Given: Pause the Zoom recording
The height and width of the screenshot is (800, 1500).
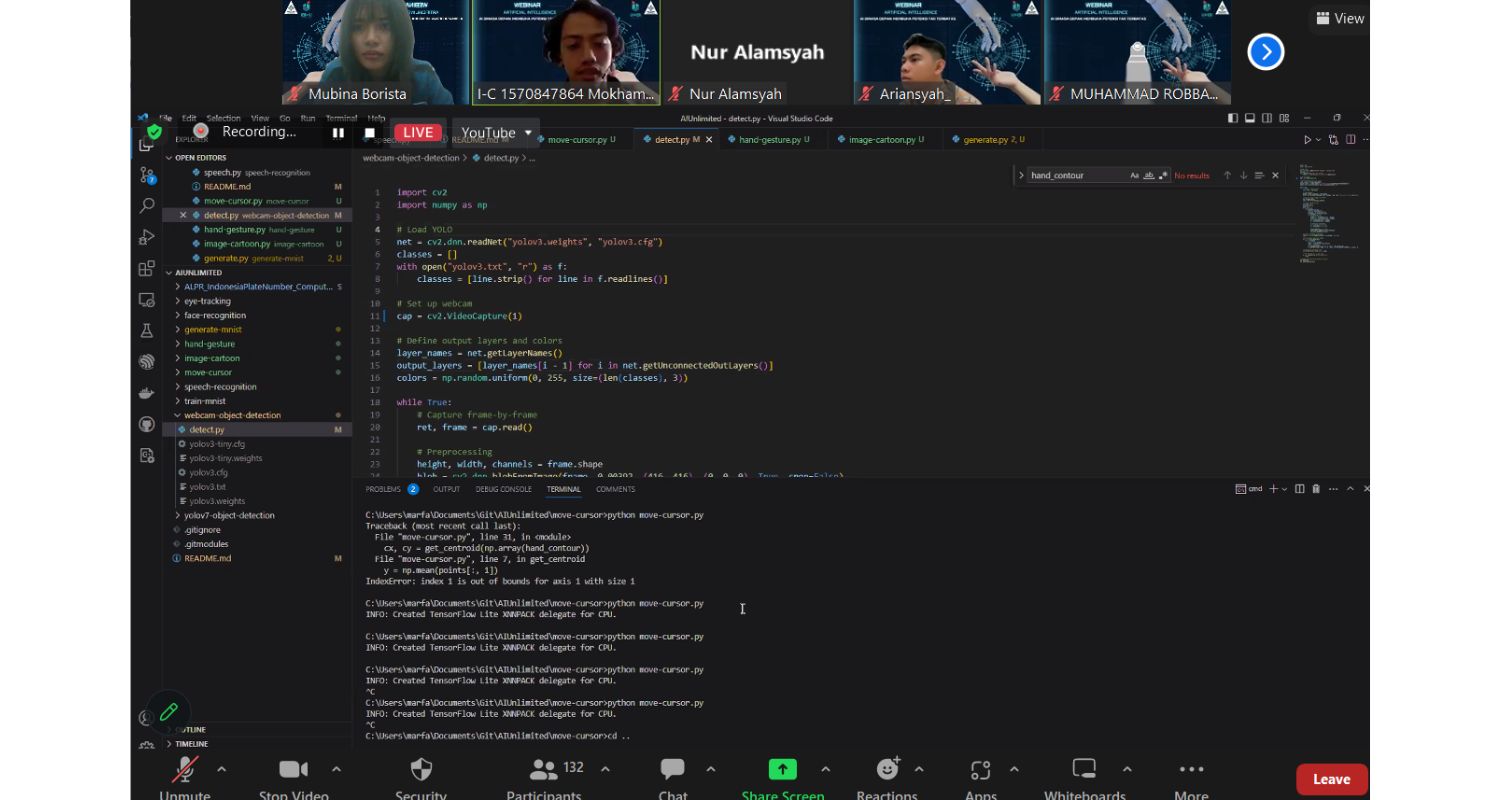Looking at the screenshot, I should 338,133.
